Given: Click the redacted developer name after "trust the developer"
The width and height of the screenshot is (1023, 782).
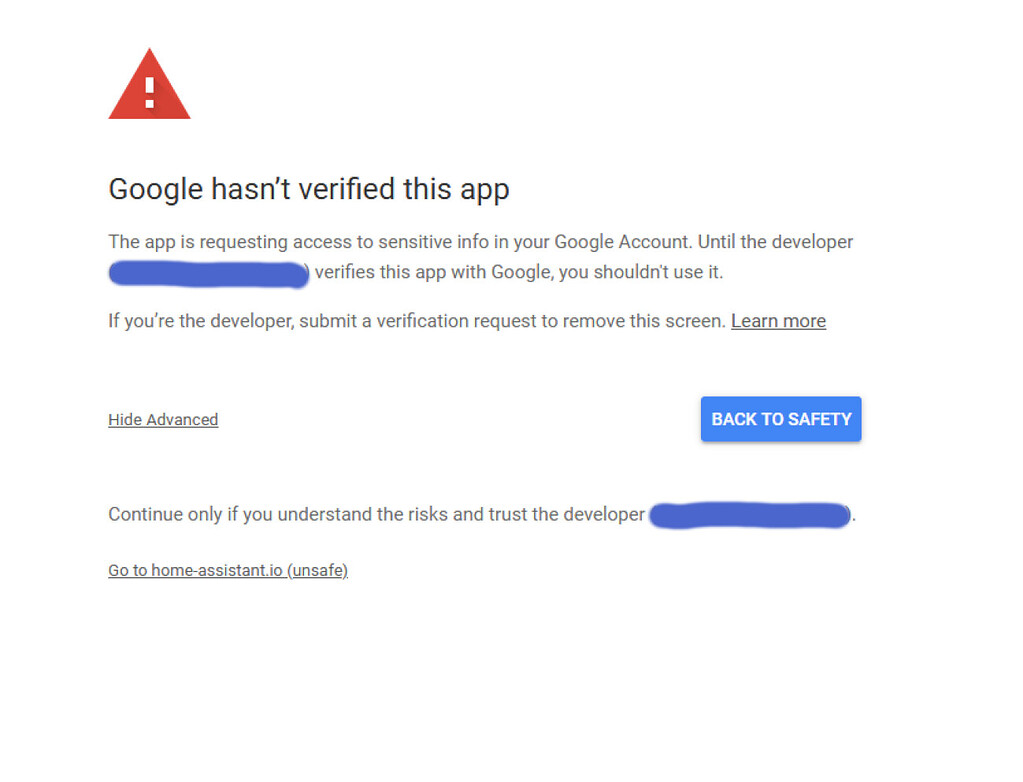Looking at the screenshot, I should click(750, 515).
